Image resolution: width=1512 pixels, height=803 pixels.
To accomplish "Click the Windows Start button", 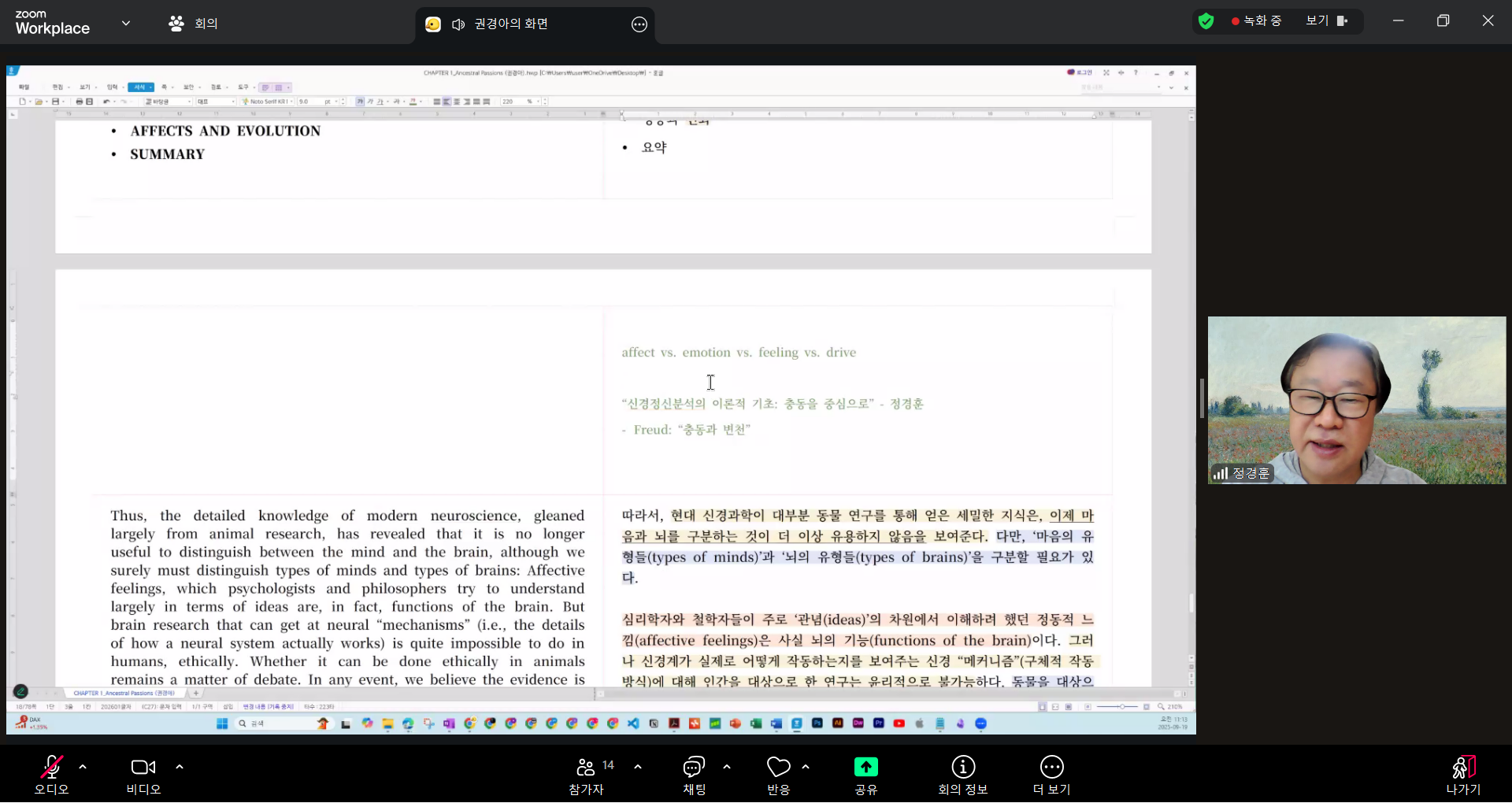I will (x=221, y=723).
